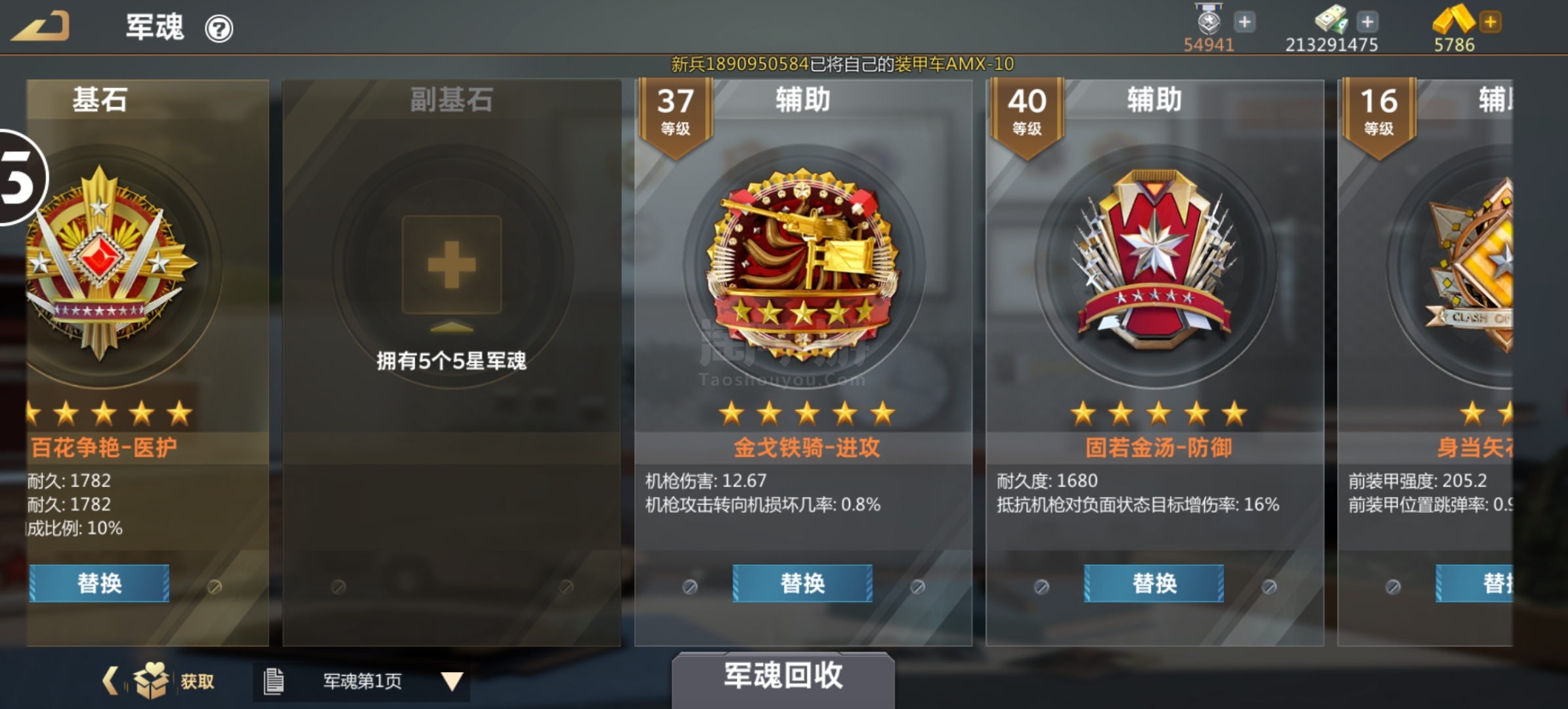The image size is (1568, 709).
Task: Click the gift box 获取 icon
Action: click(x=152, y=679)
